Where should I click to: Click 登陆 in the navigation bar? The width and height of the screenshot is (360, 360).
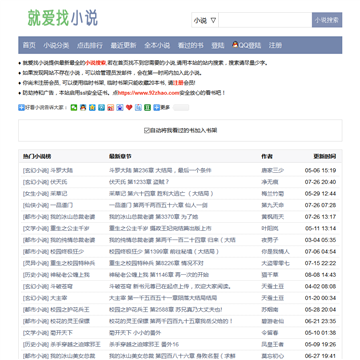point(218,45)
